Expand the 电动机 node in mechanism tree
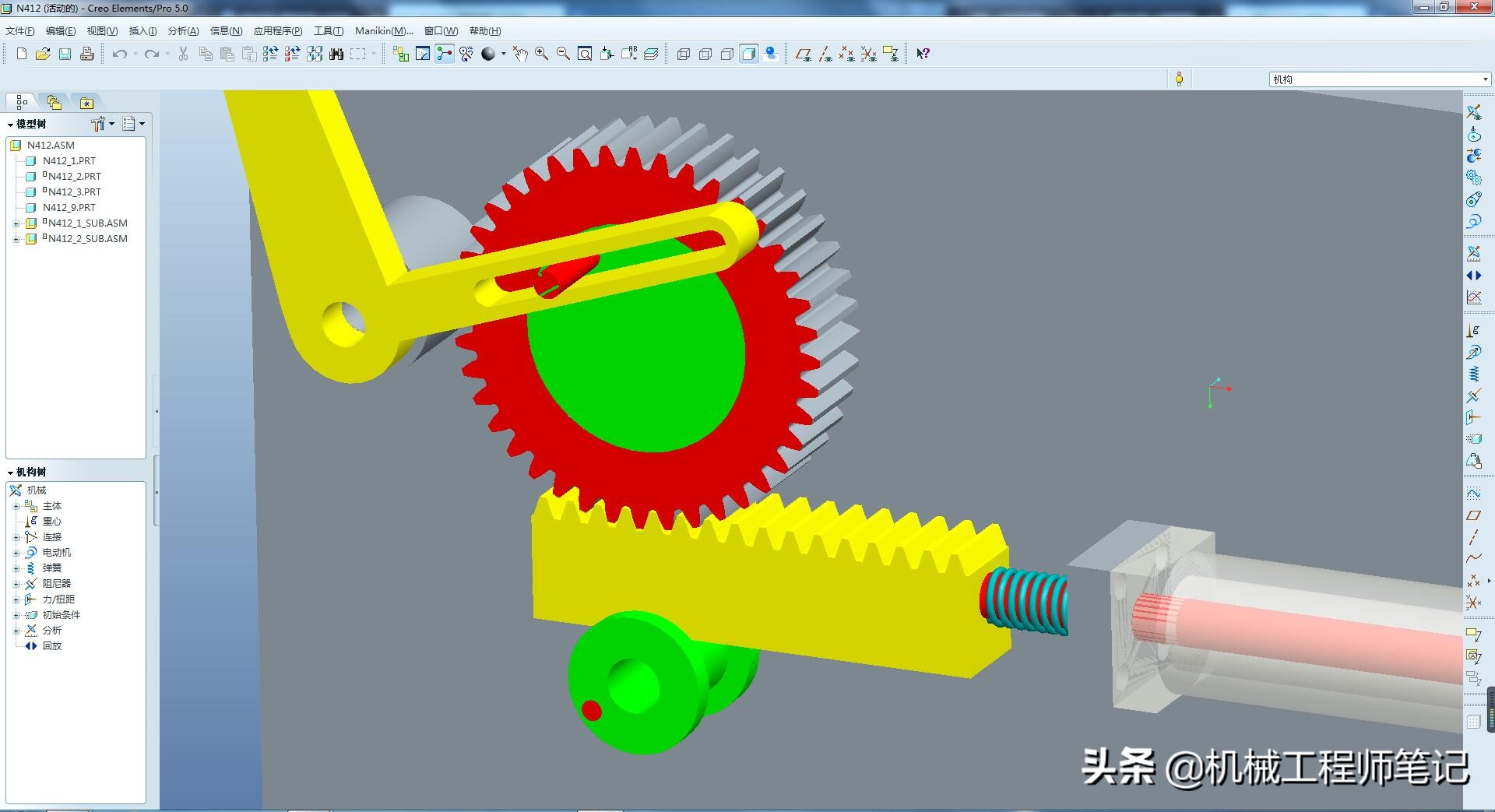 pos(16,553)
